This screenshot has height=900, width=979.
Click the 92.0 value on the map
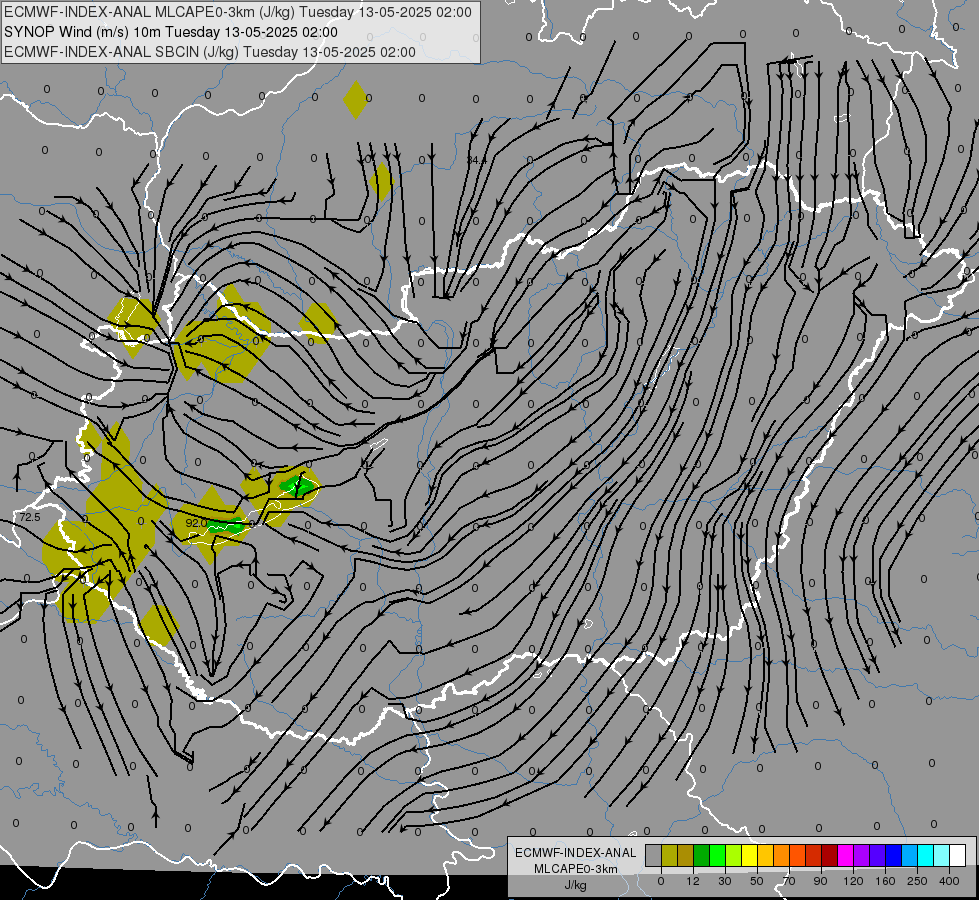pos(196,523)
